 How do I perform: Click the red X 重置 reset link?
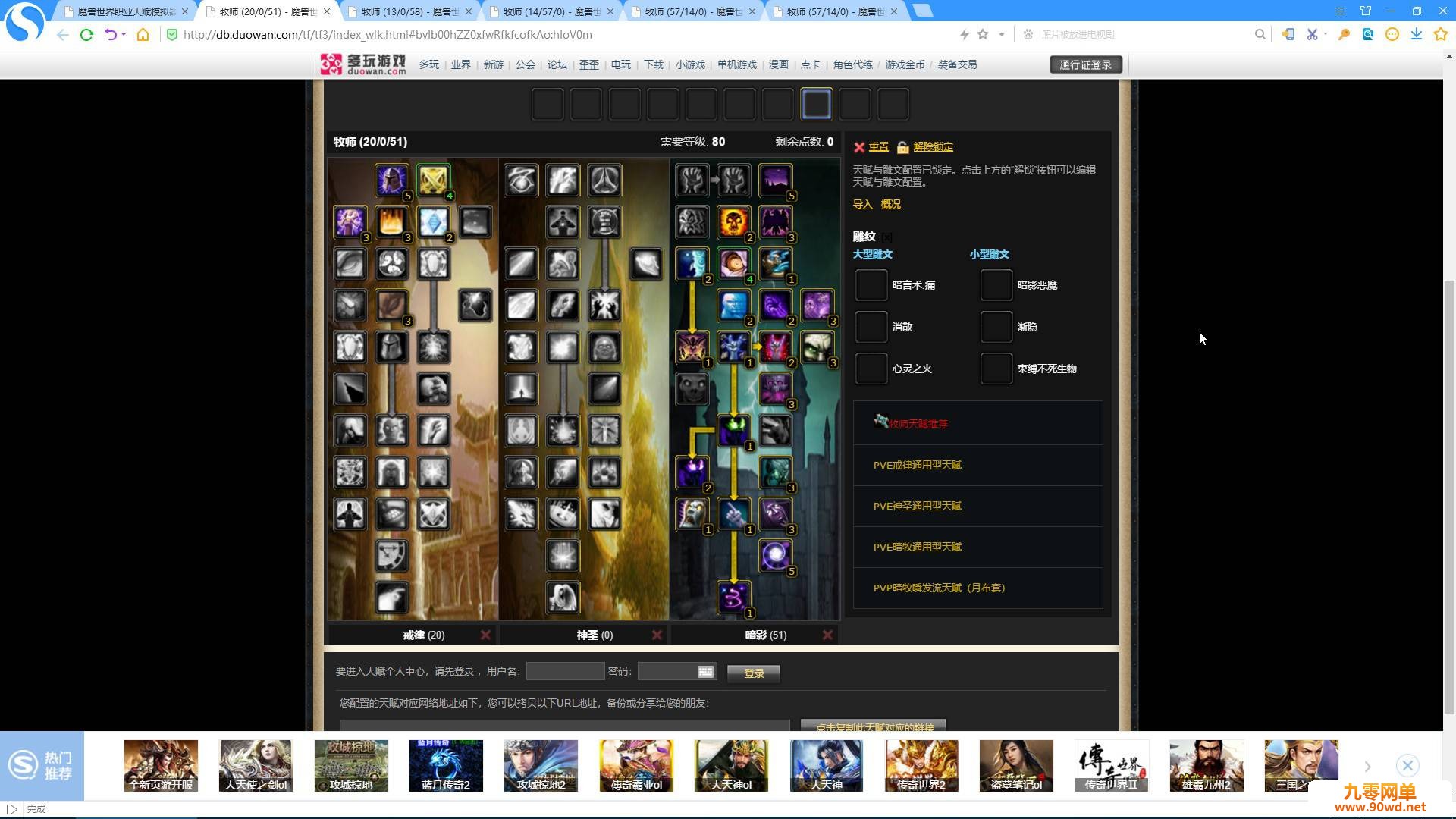click(871, 147)
